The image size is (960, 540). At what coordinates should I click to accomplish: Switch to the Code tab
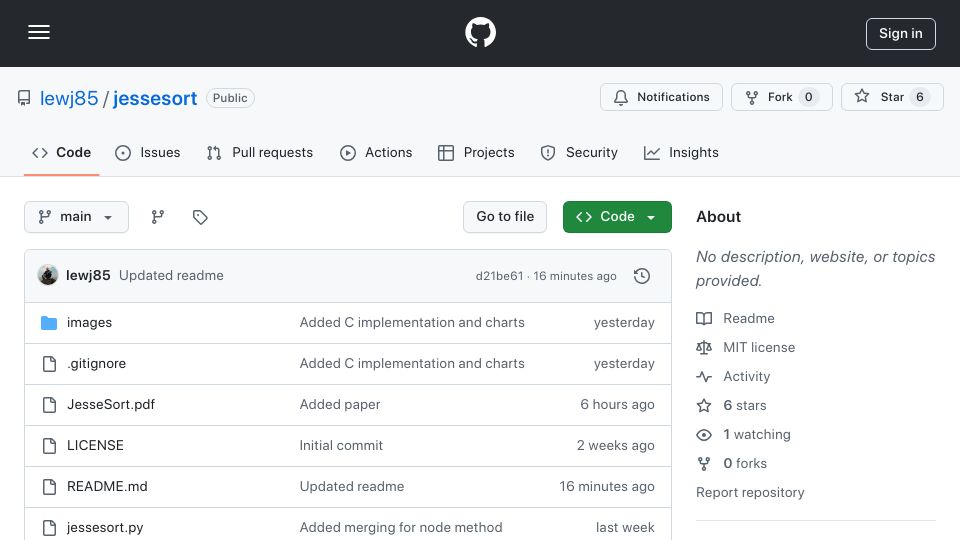coord(61,152)
